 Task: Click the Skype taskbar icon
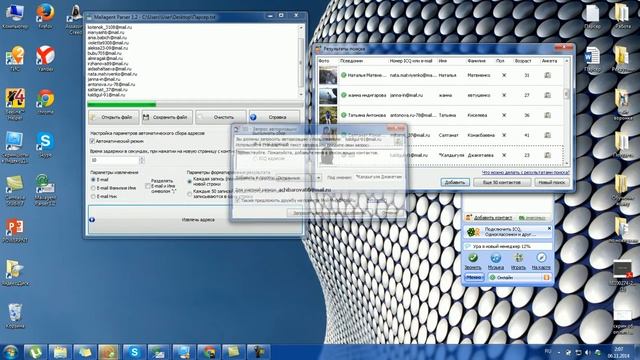[134, 352]
